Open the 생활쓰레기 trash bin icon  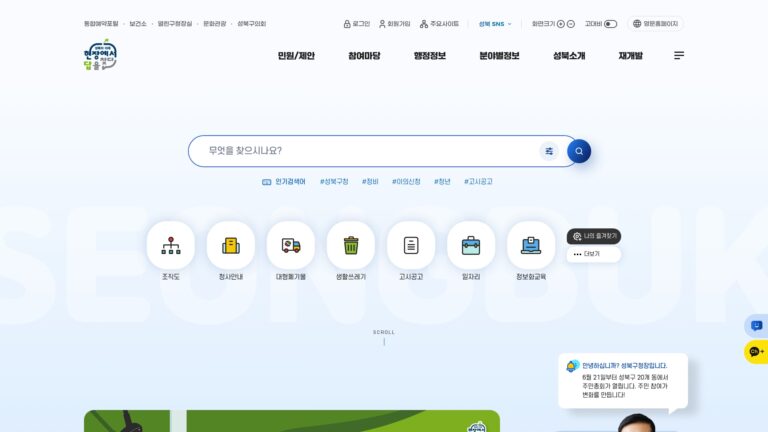click(x=351, y=245)
